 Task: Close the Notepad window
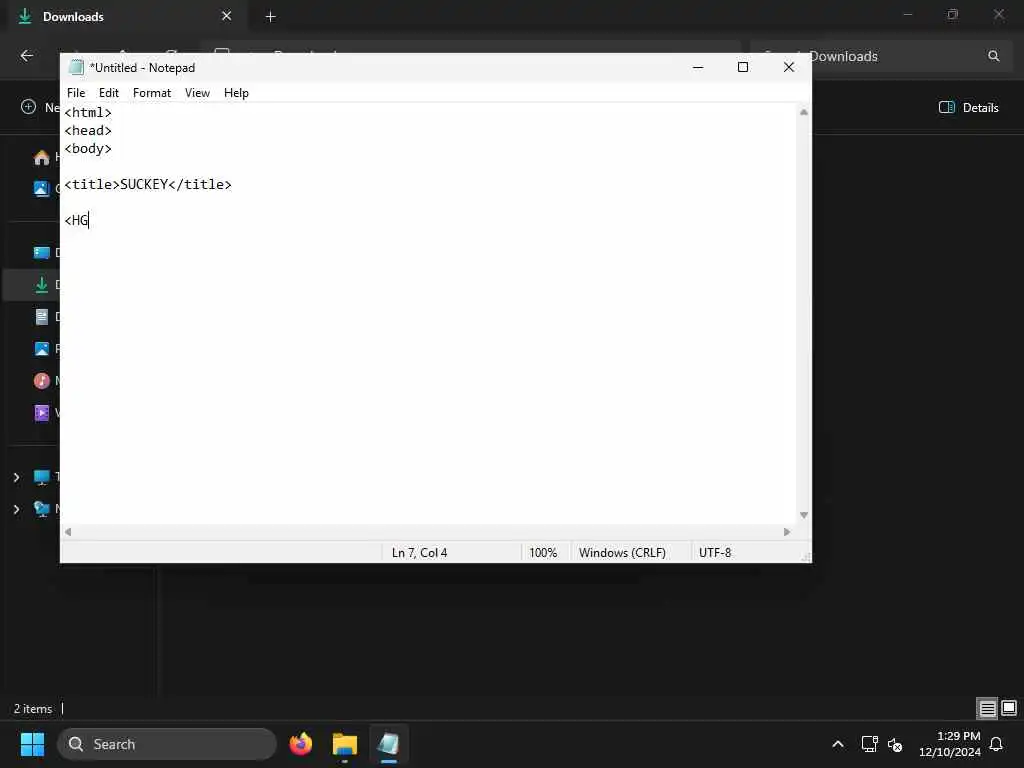pos(788,67)
